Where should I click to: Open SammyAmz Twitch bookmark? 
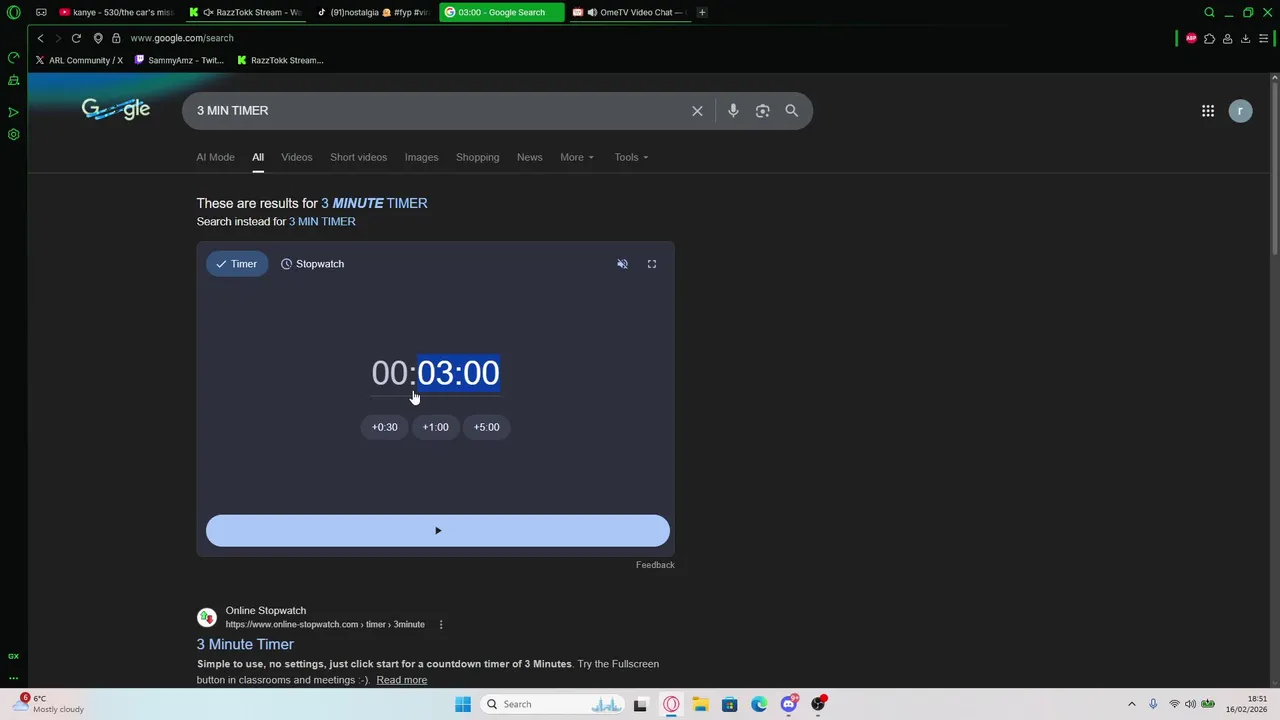[179, 60]
